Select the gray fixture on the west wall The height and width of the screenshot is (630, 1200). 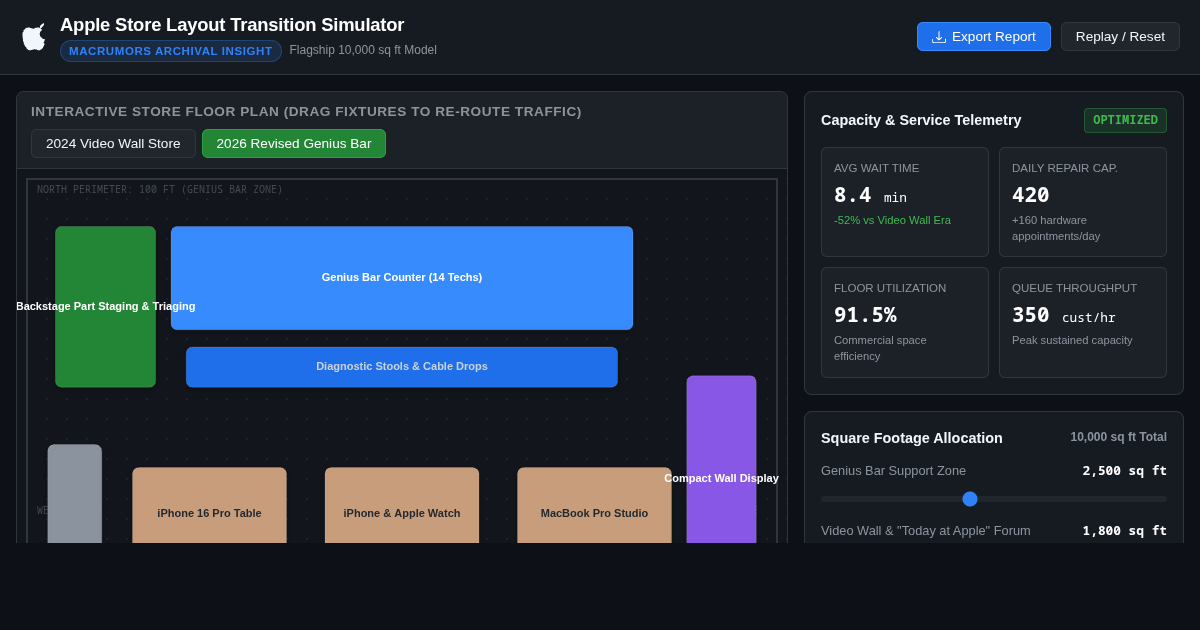coord(75,494)
